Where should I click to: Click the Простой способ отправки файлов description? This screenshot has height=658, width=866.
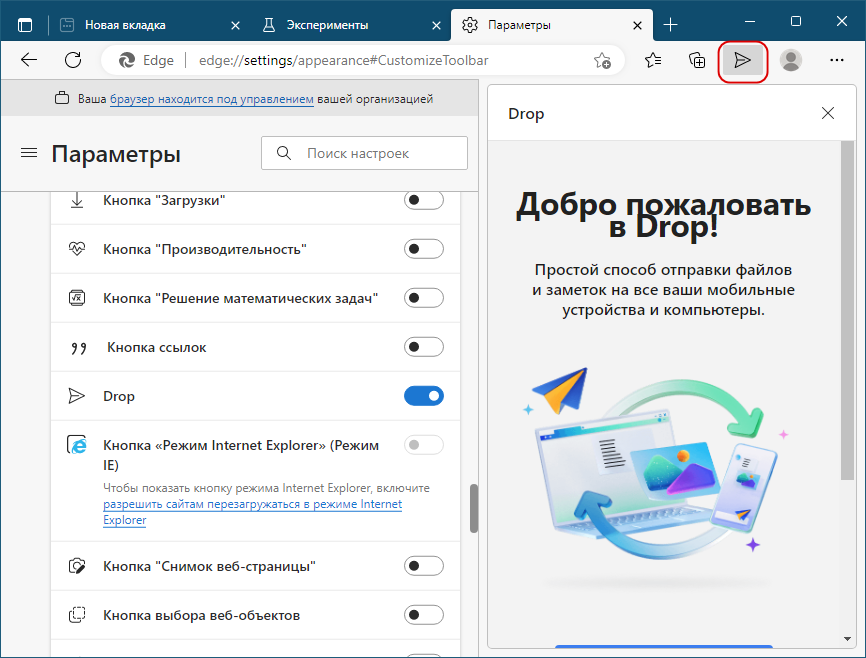[663, 290]
